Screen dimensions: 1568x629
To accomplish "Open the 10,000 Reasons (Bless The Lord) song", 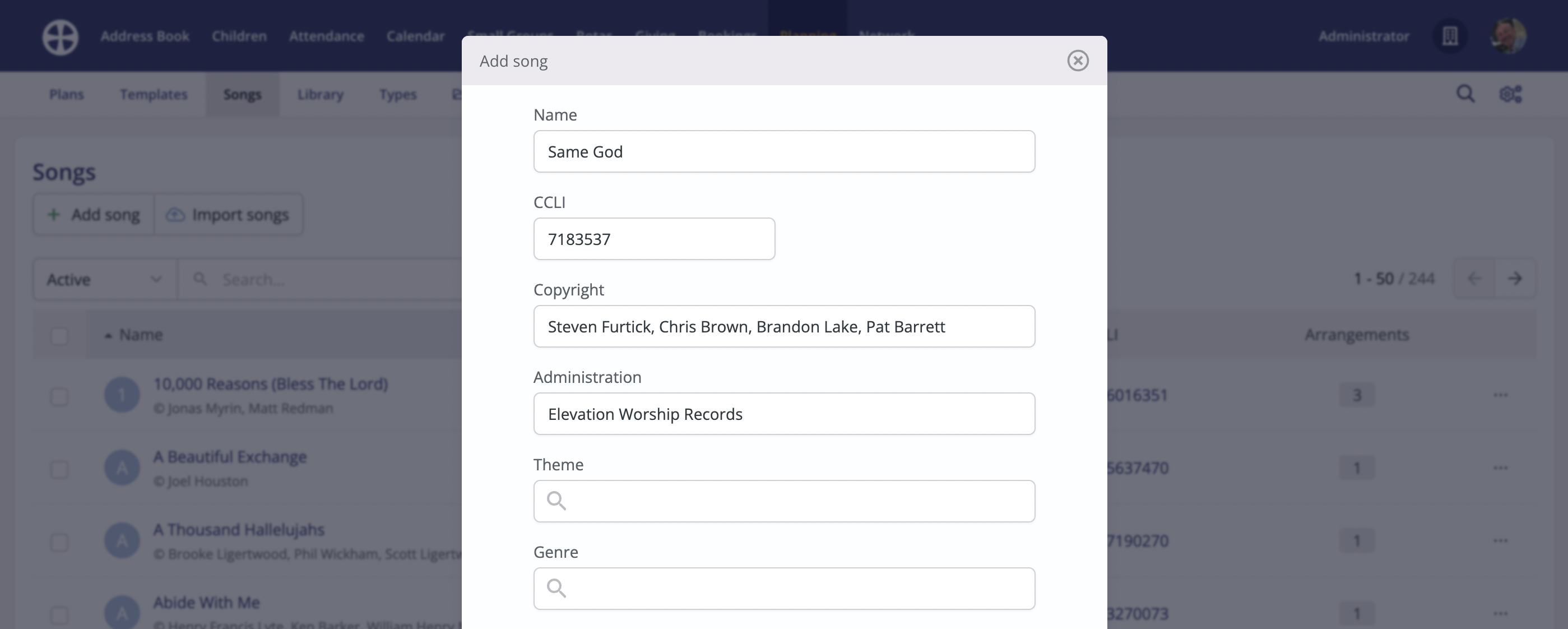I will pos(270,384).
